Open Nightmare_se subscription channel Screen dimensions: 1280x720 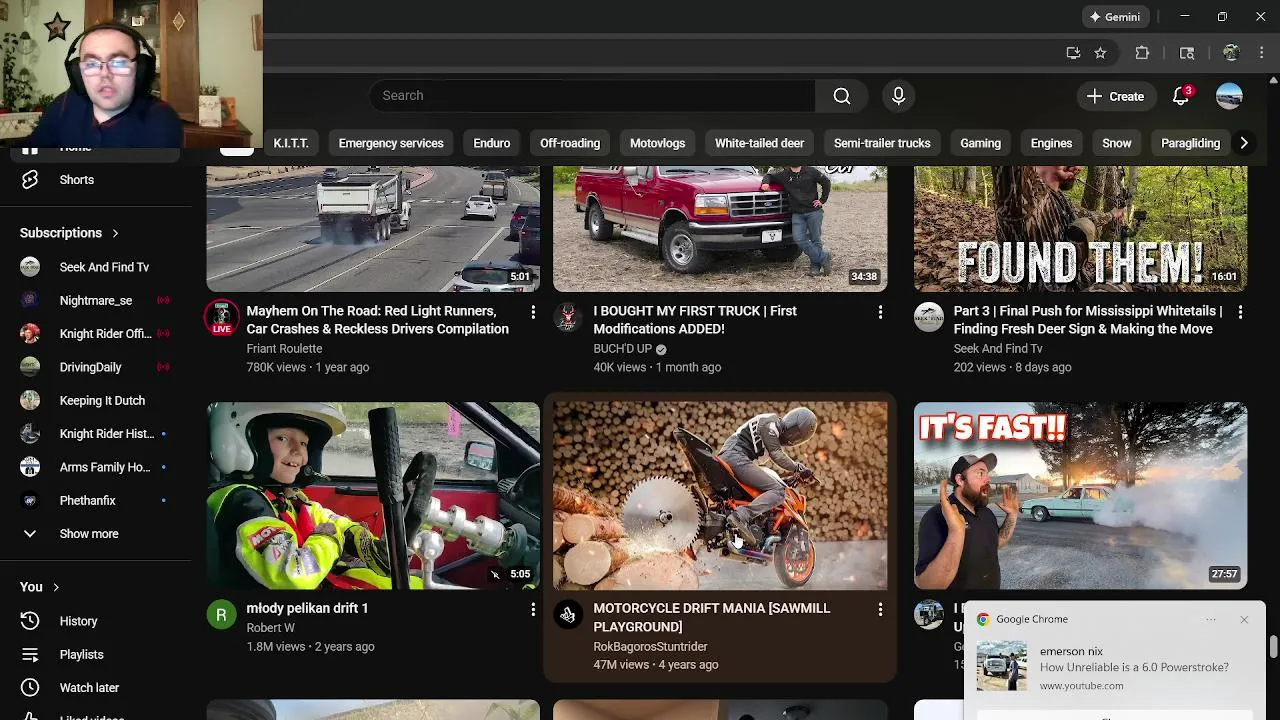[96, 300]
